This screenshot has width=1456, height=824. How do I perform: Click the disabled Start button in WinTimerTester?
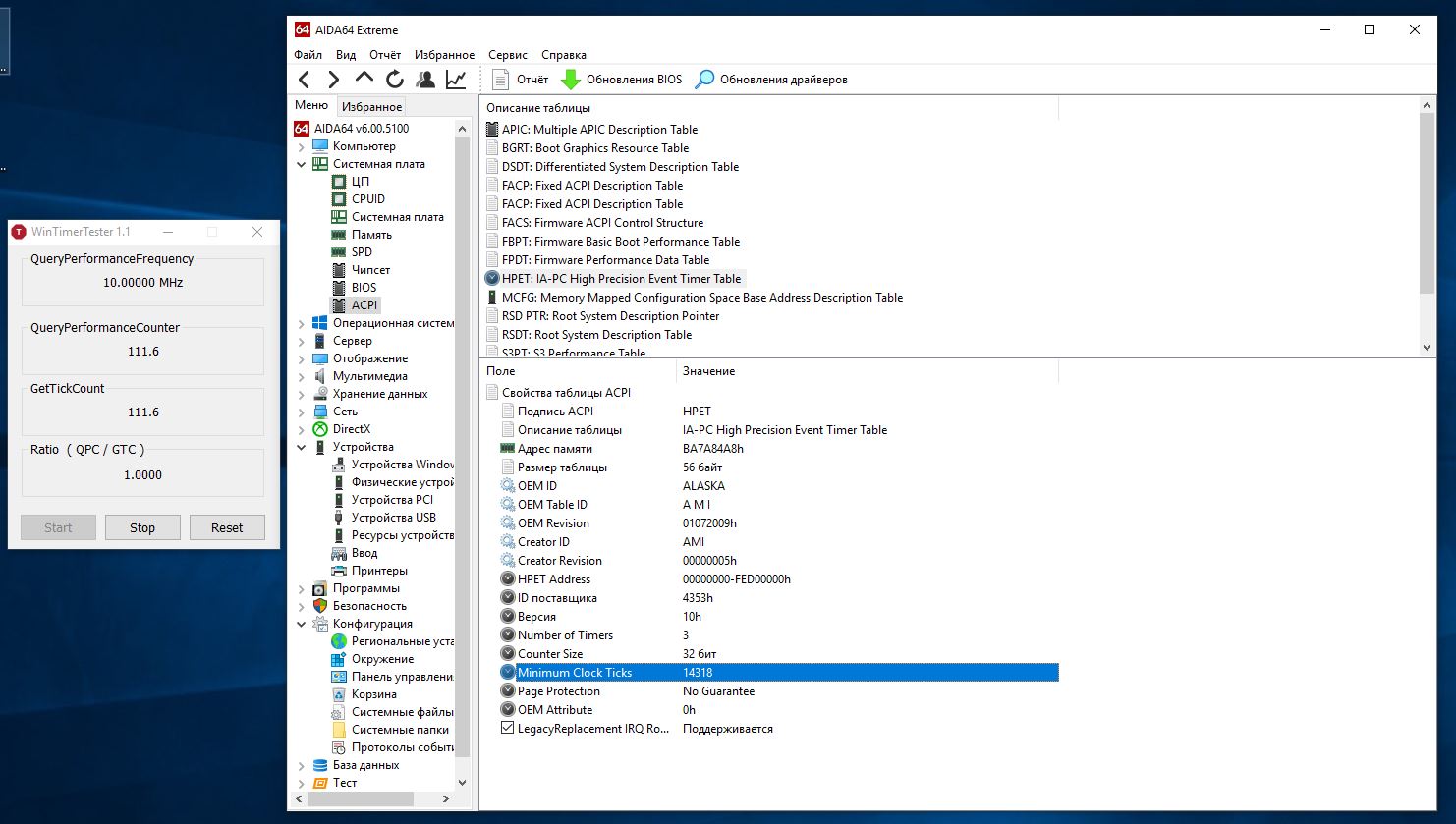pyautogui.click(x=58, y=527)
